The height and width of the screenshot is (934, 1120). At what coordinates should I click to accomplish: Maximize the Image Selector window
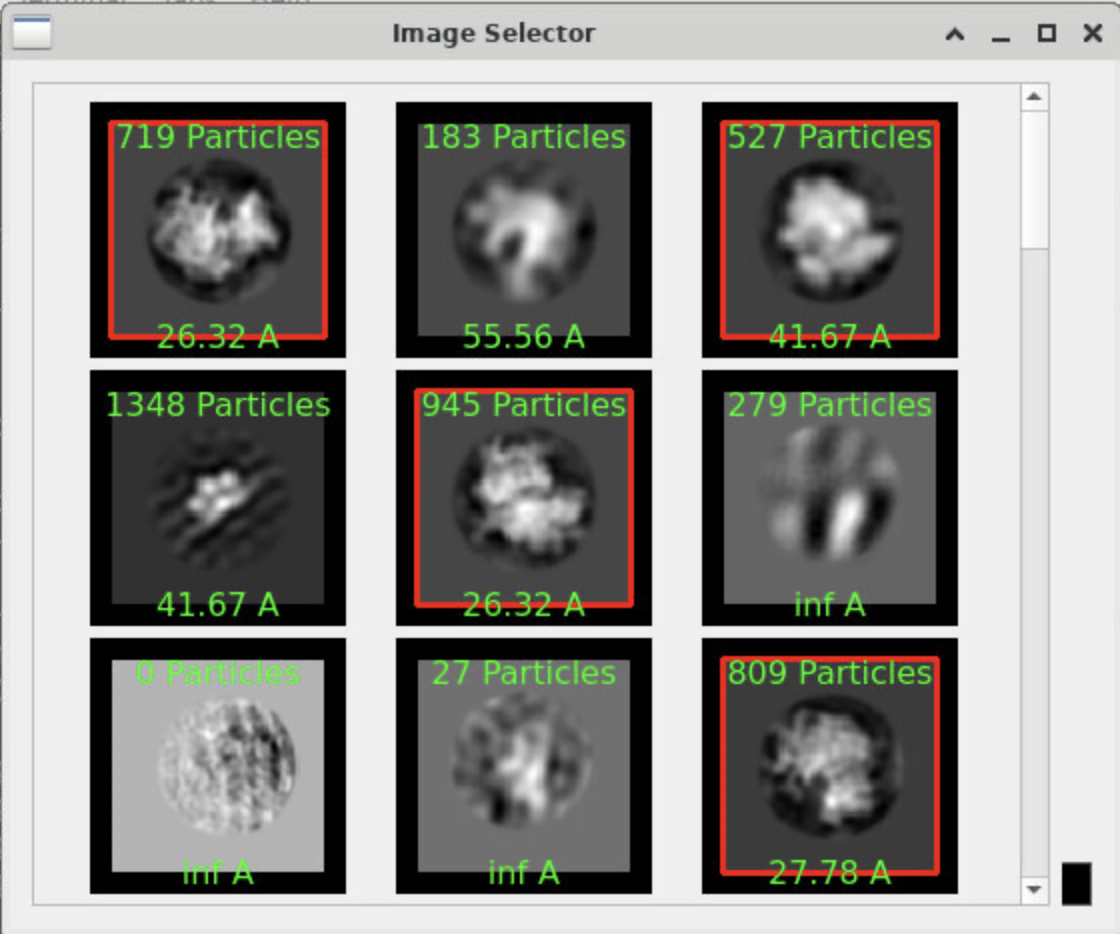(x=1047, y=34)
